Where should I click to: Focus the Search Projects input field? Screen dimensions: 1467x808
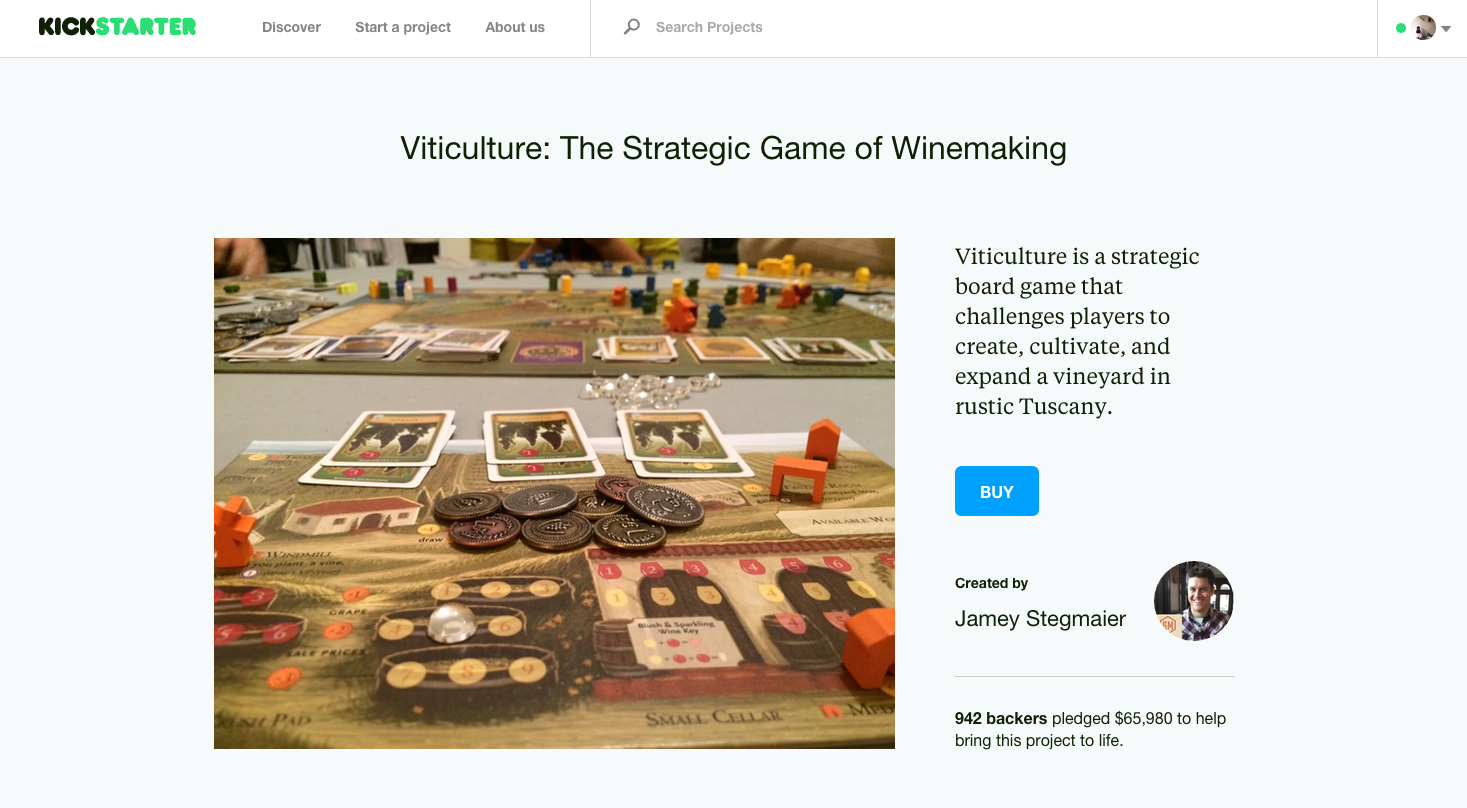985,27
